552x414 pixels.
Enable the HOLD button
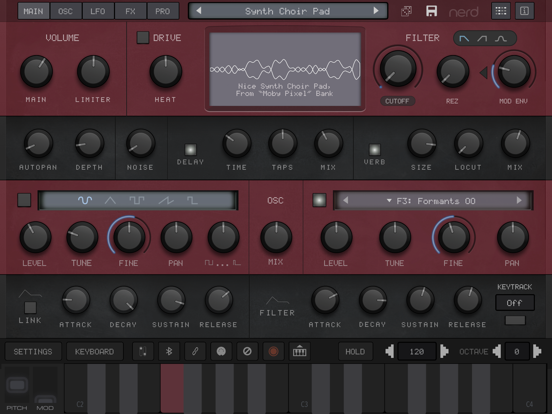[x=355, y=351]
